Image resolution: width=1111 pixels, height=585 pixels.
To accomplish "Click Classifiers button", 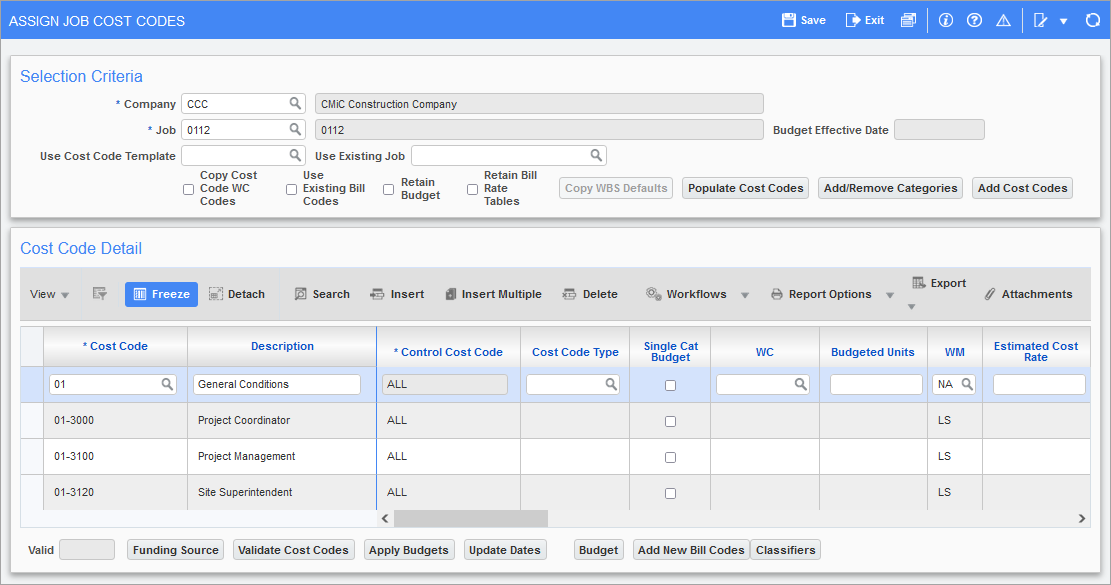I will [x=785, y=550].
